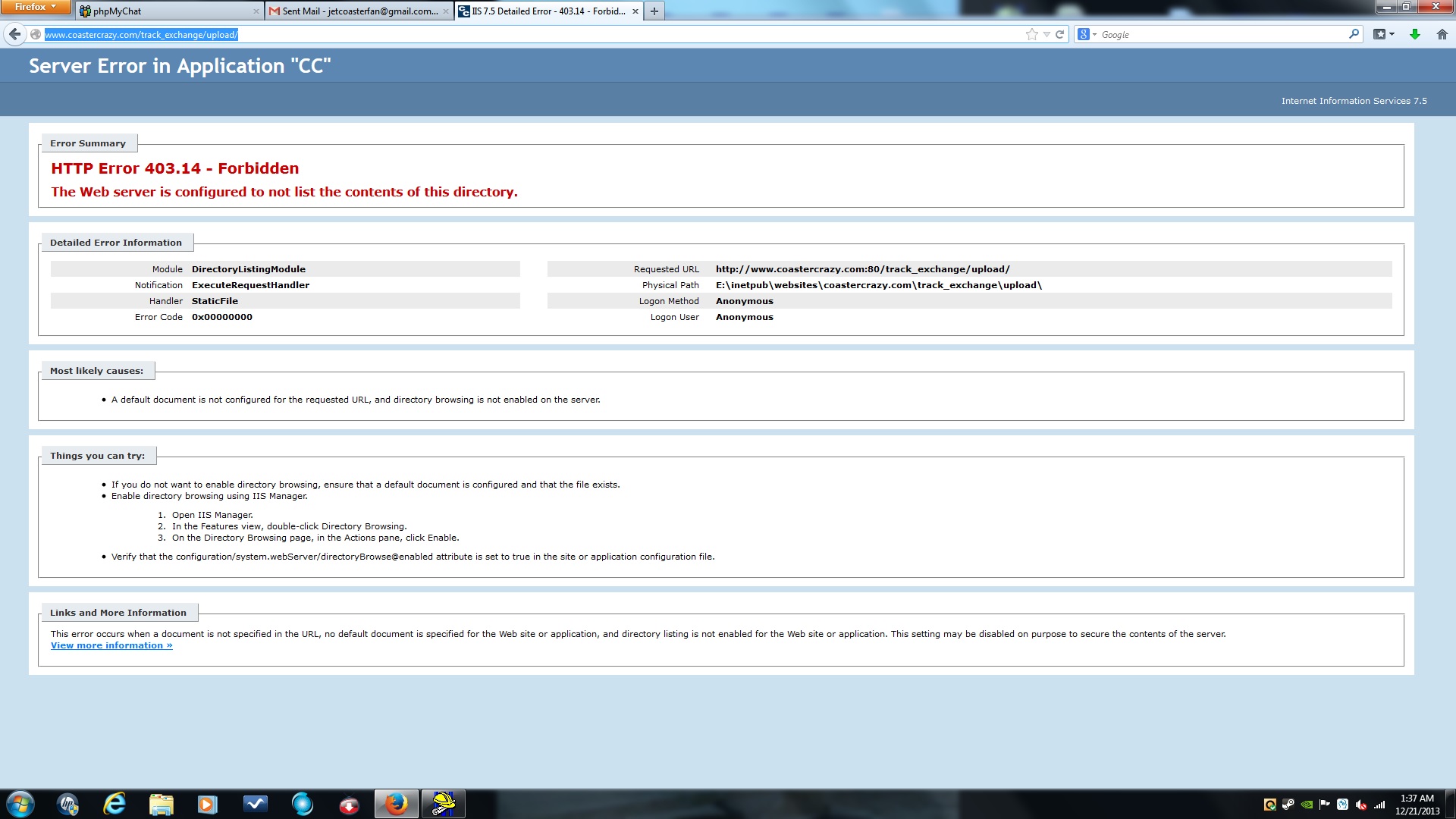Open the Bookmarks menu button
Viewport: 1456px width, 819px height.
pyautogui.click(x=1384, y=34)
